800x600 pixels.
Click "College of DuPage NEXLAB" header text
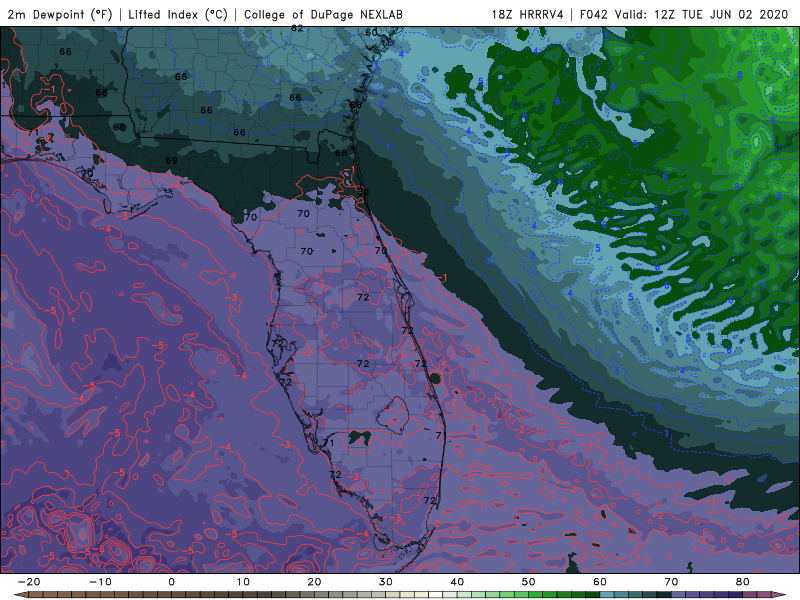click(x=323, y=14)
